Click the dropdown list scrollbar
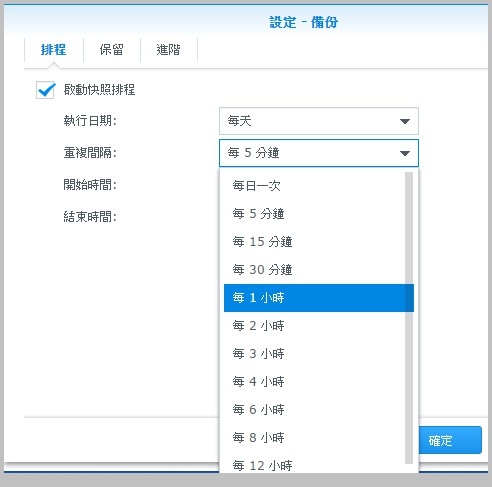Image resolution: width=492 pixels, height=487 pixels. tap(409, 318)
